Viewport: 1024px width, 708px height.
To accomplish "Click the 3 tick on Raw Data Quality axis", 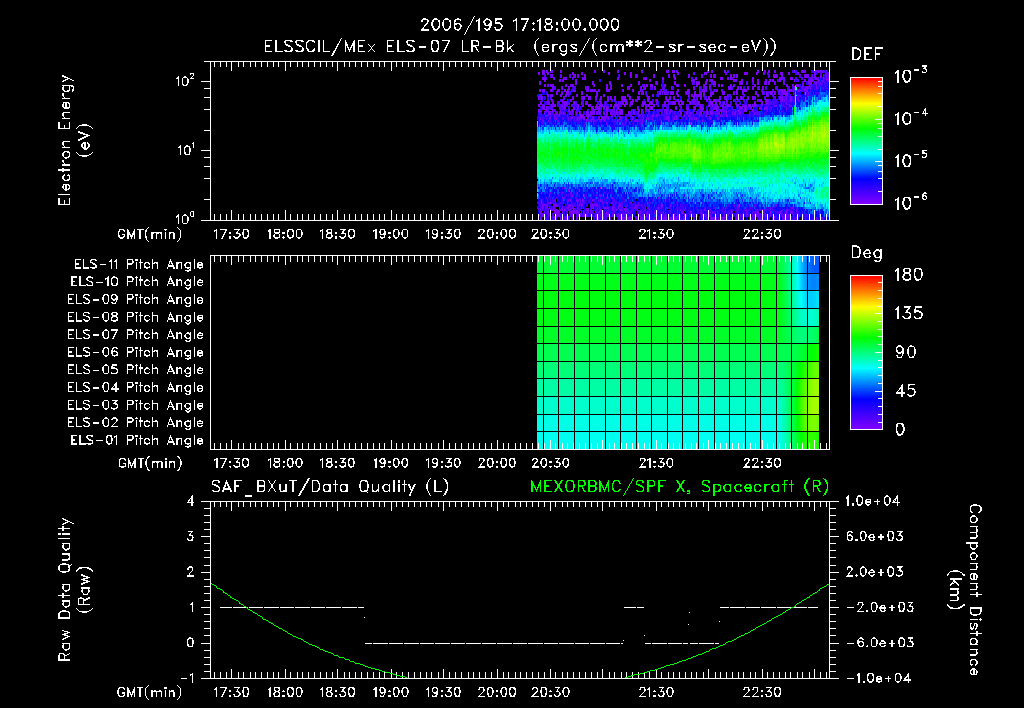I will [x=191, y=536].
